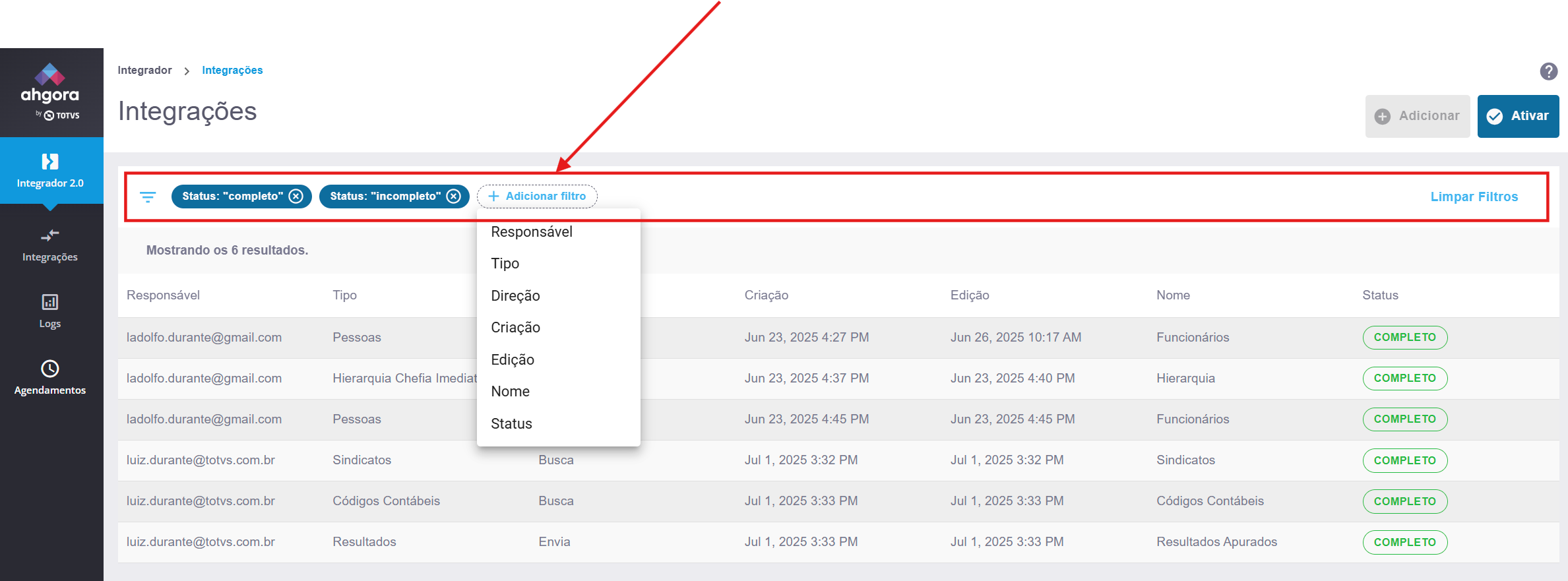This screenshot has height=581, width=1568.
Task: Click the Status "incompleto" chip label
Action: coord(385,197)
